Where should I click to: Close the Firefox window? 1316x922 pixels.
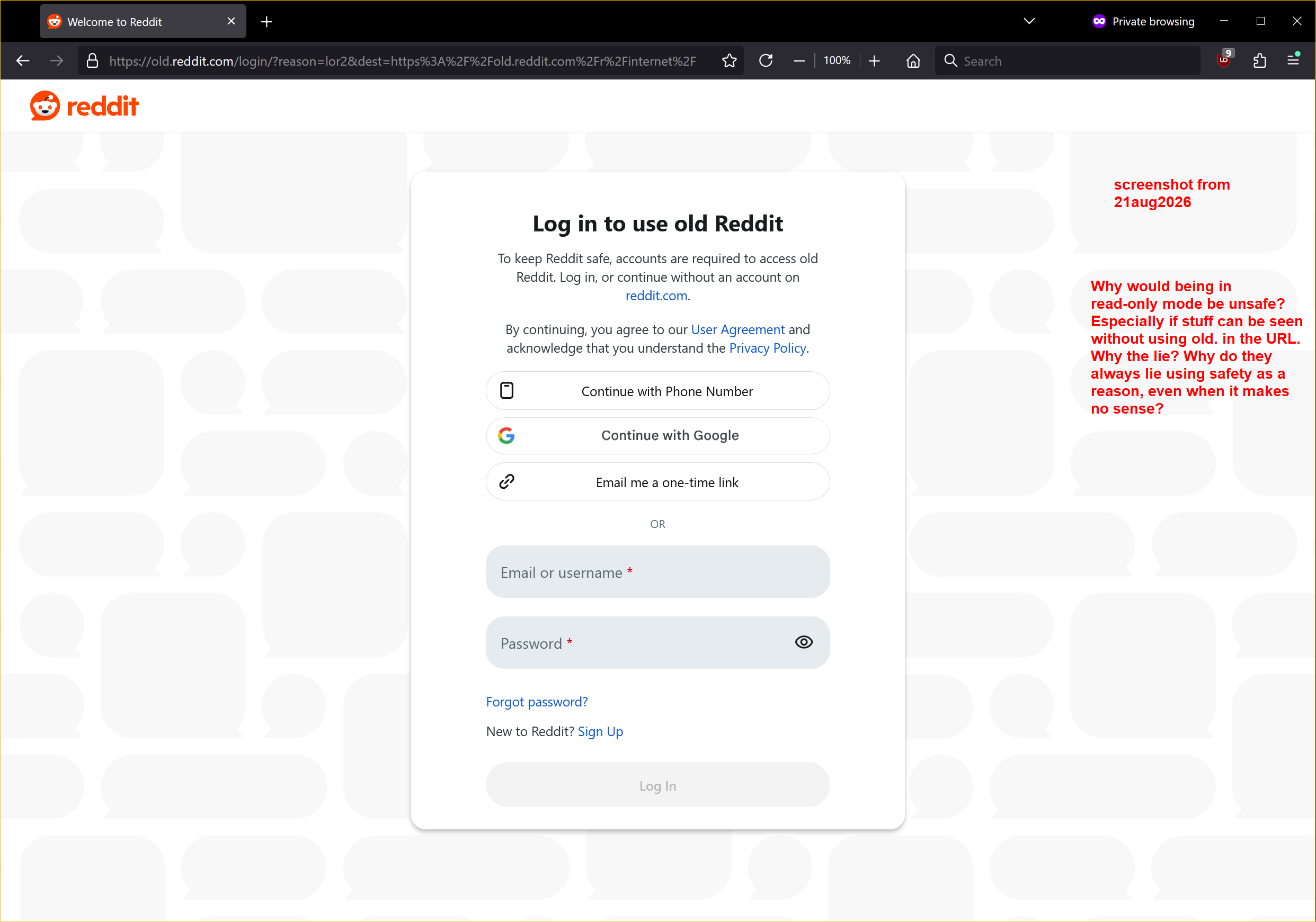tap(1296, 21)
